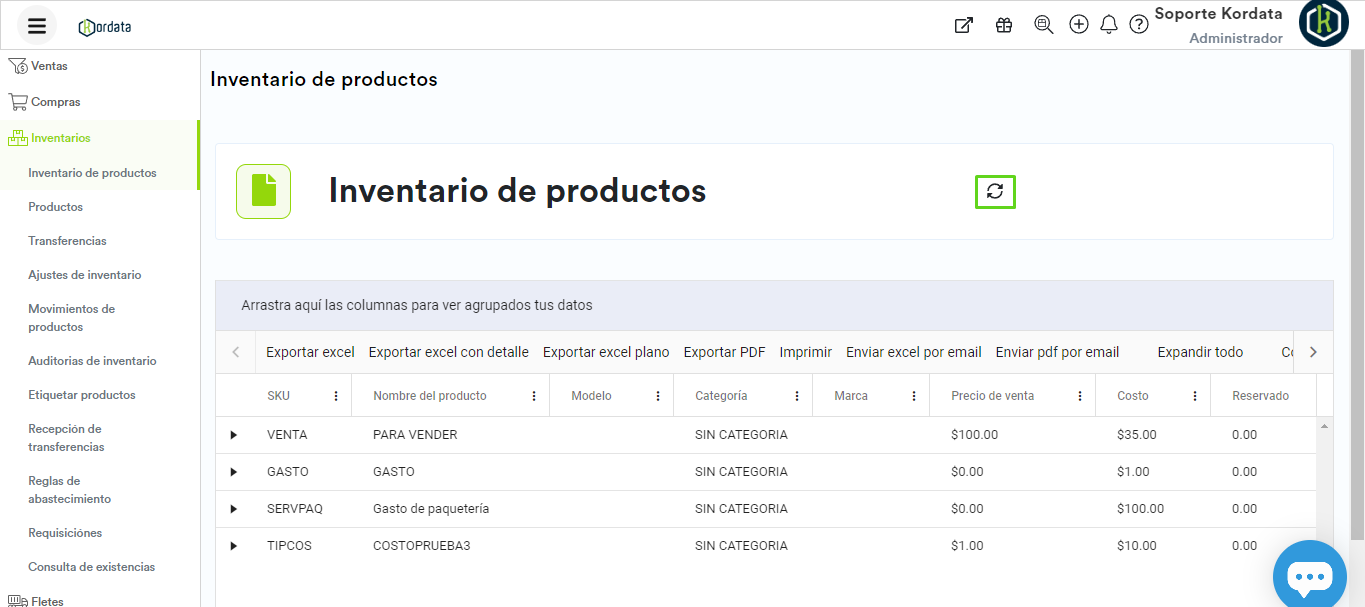
Task: Click the open in new window icon
Action: click(x=963, y=25)
